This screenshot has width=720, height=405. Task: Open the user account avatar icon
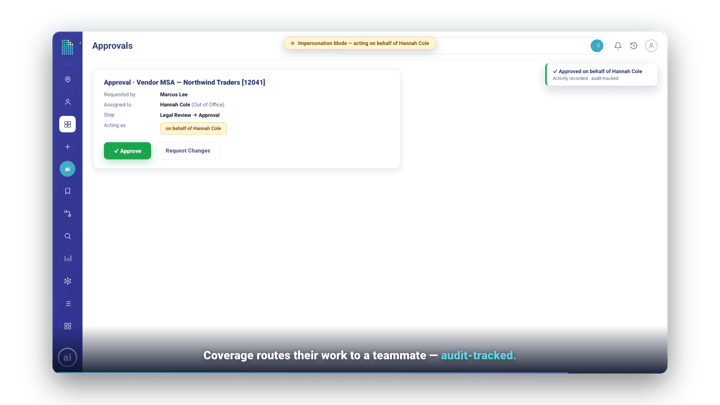651,45
